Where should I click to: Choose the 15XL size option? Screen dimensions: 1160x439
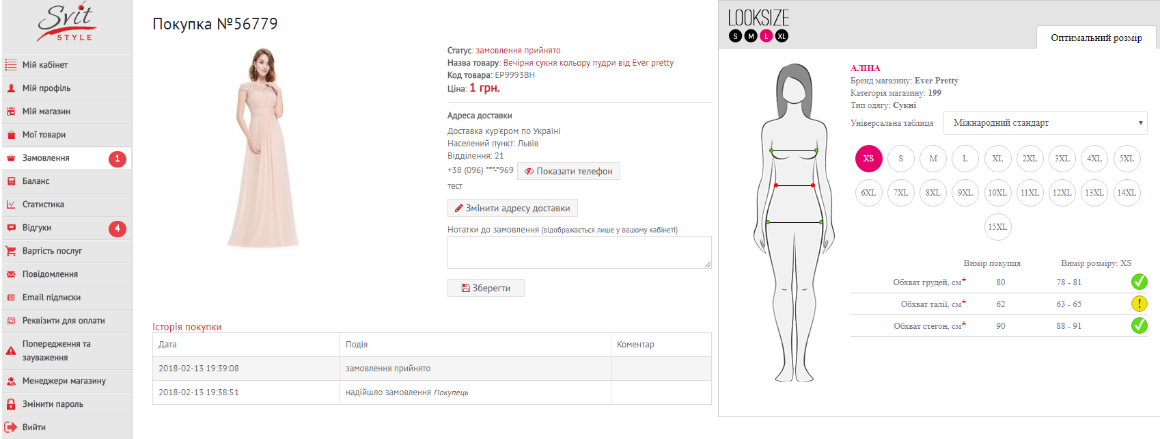click(997, 227)
